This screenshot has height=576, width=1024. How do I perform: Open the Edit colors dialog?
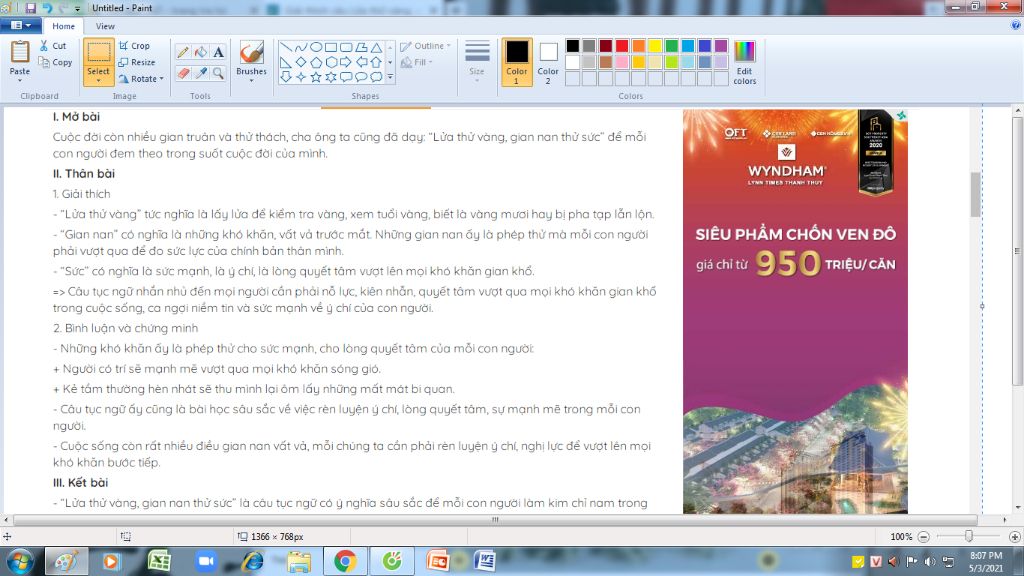tap(744, 63)
